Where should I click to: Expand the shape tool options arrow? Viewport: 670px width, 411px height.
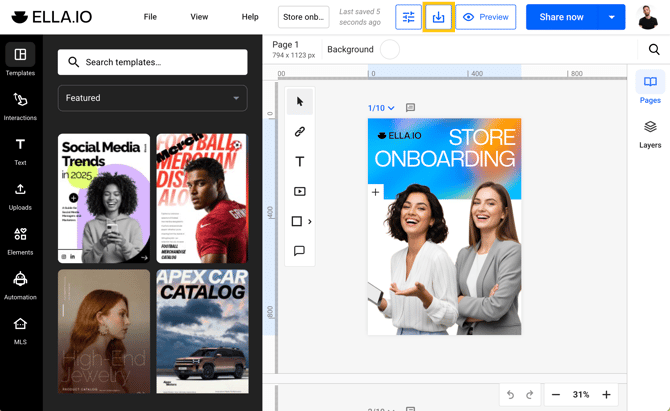310,222
